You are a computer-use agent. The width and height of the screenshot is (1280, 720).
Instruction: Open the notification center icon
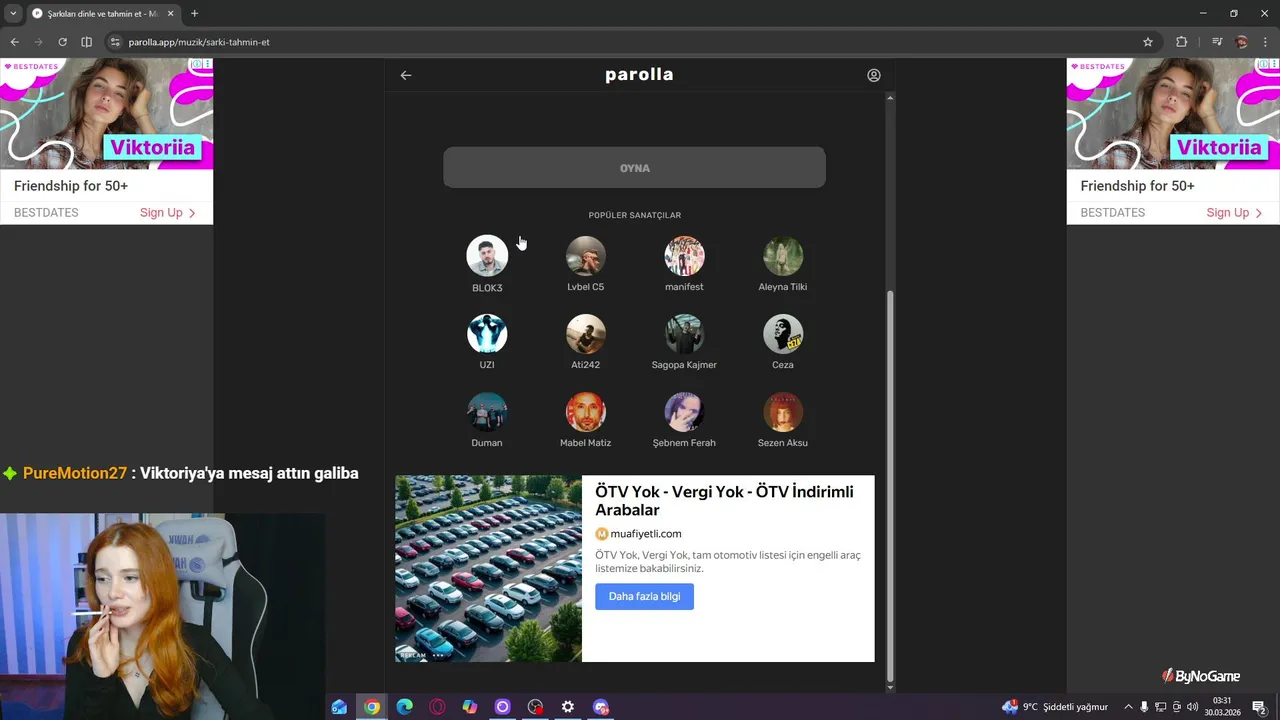click(1259, 707)
